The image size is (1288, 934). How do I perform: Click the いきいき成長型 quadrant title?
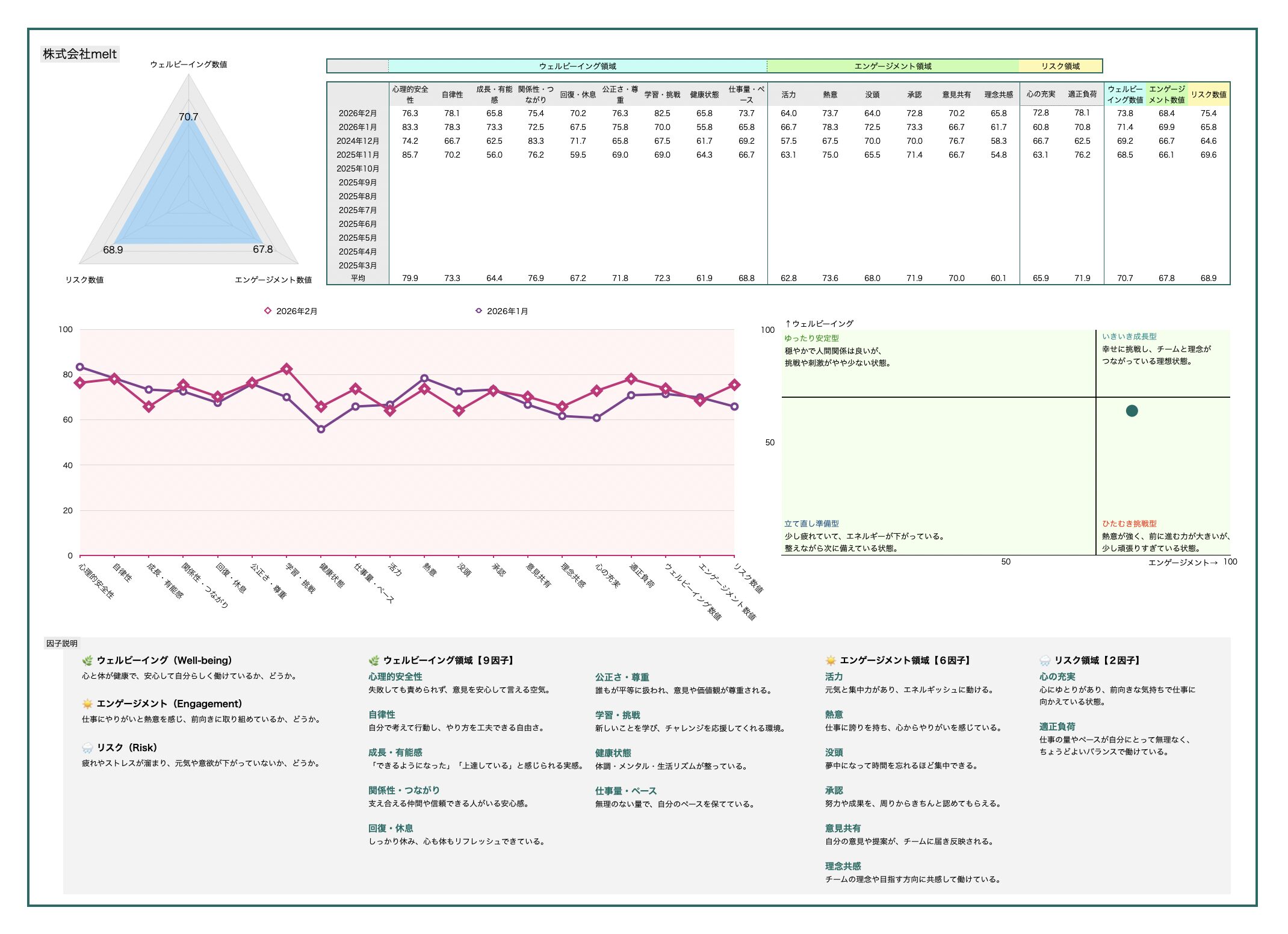click(1129, 336)
